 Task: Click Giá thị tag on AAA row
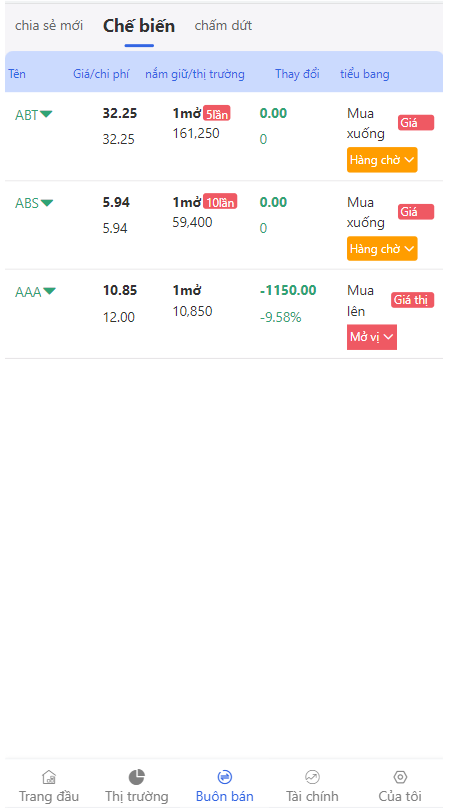412,300
